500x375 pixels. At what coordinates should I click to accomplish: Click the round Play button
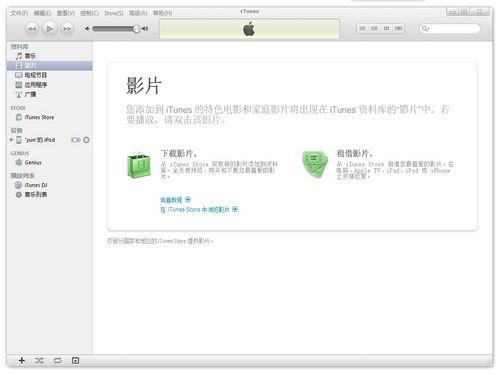pos(50,29)
